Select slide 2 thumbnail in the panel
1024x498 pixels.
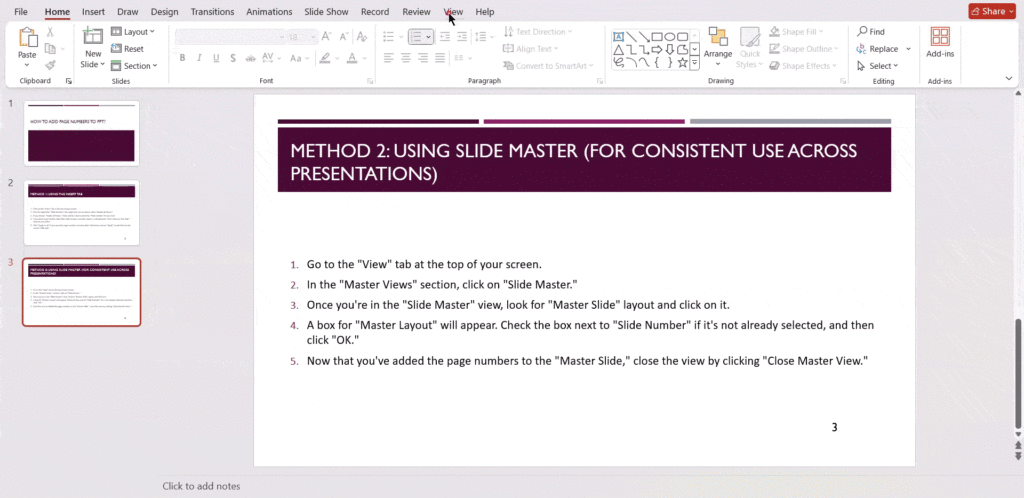[82, 212]
